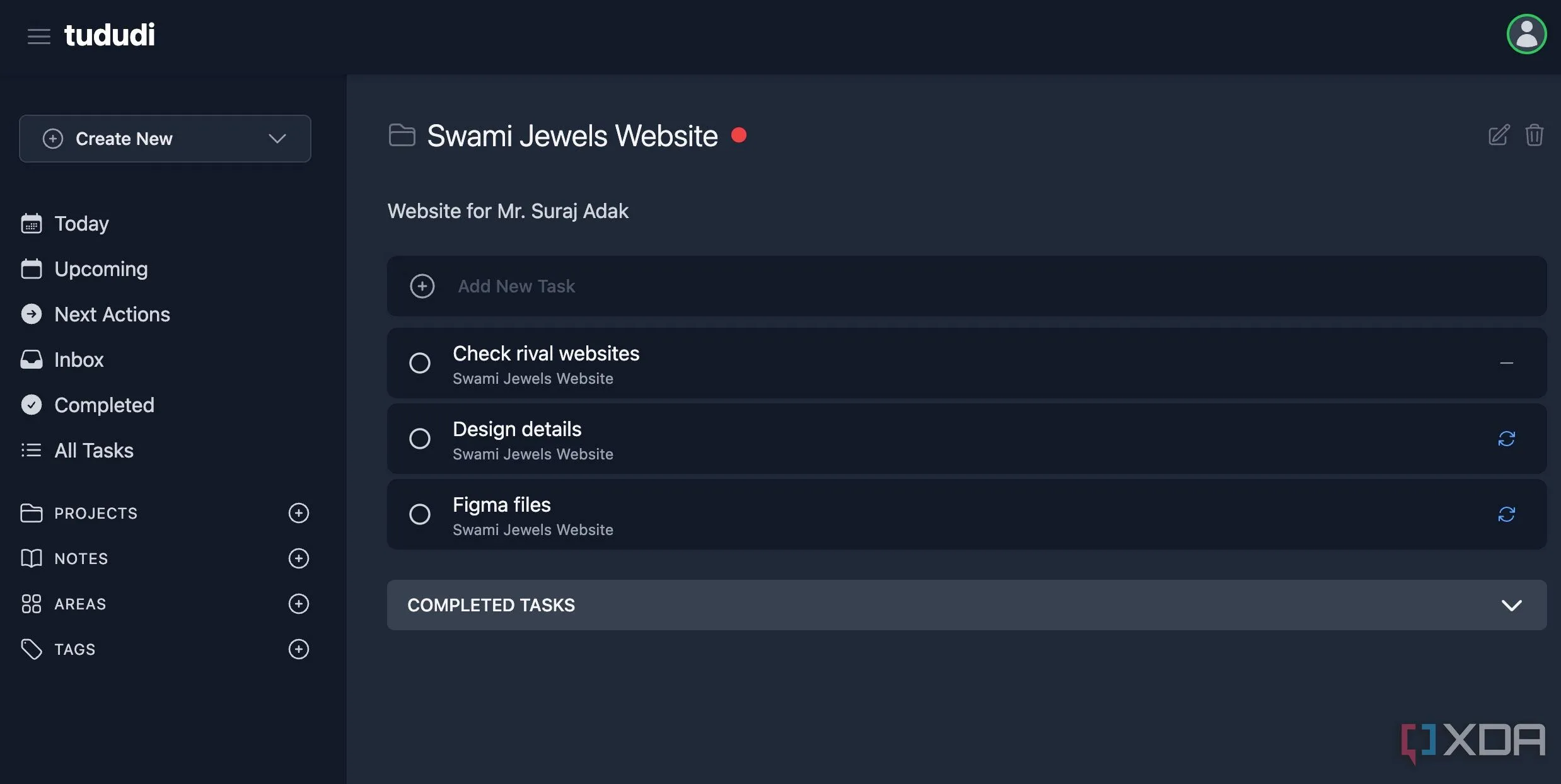The image size is (1561, 784).
Task: Add a new note with plus icon
Action: [298, 558]
